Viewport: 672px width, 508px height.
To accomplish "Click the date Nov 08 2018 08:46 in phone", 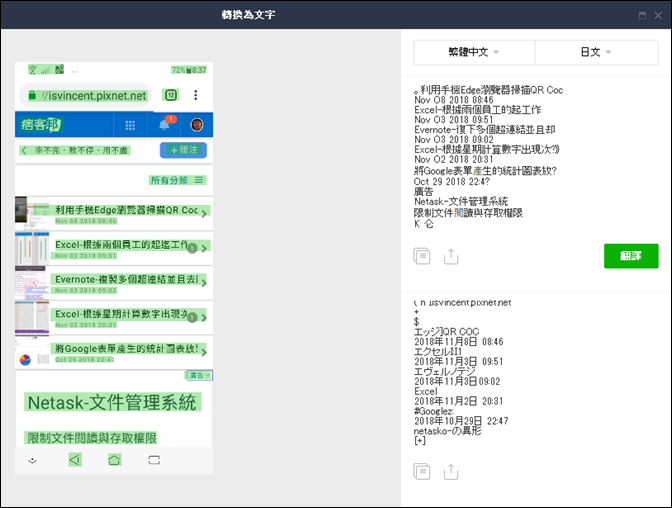I will coord(86,221).
